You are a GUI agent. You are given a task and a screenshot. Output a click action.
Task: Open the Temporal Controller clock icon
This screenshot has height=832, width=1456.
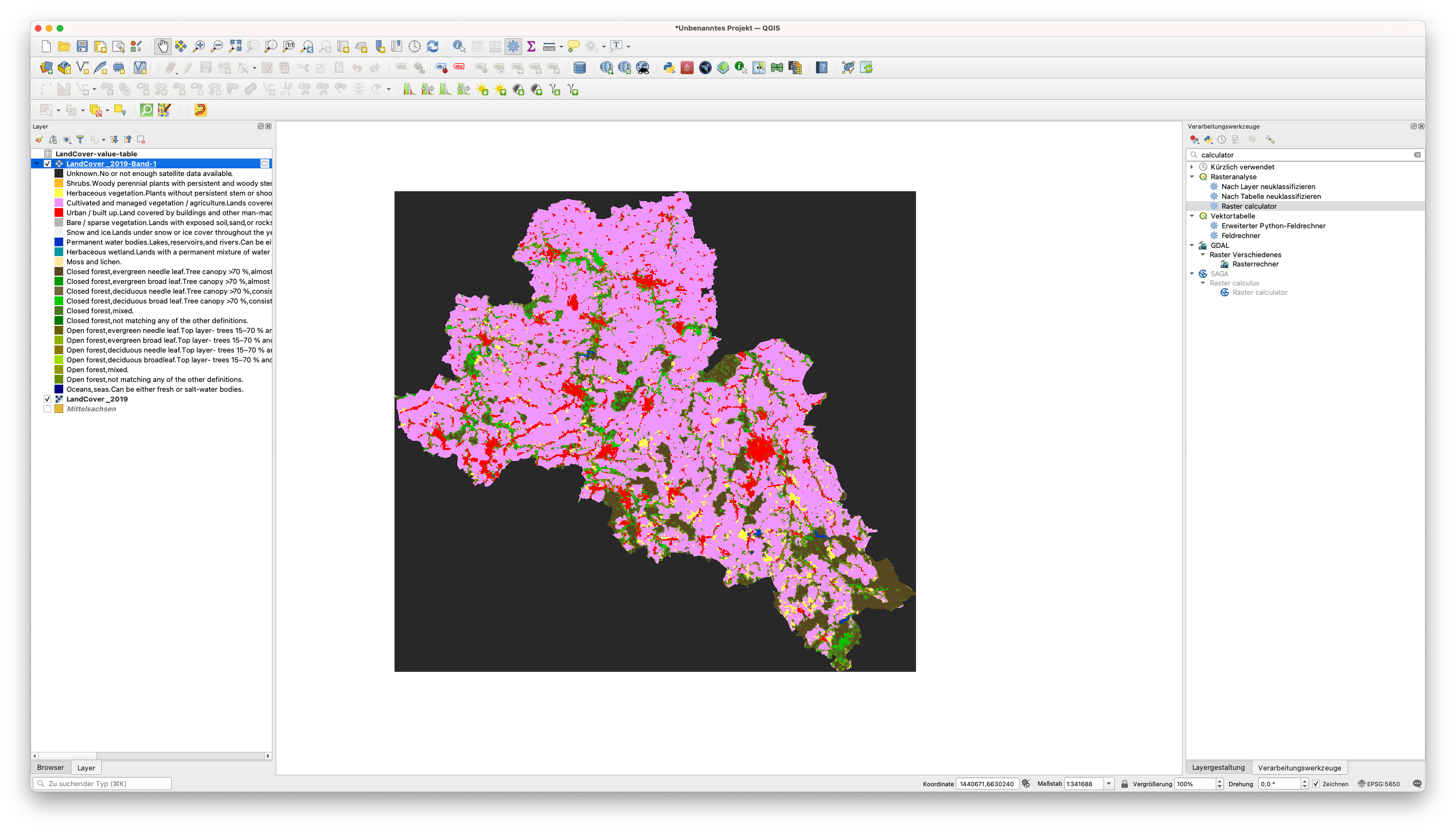pos(415,46)
